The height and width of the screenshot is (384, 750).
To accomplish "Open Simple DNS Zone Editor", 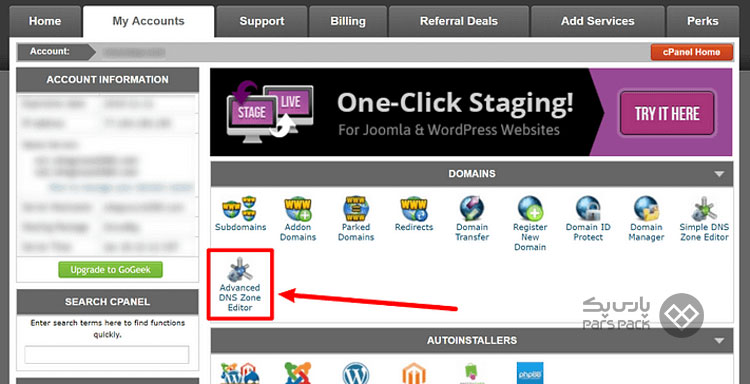I will click(704, 219).
